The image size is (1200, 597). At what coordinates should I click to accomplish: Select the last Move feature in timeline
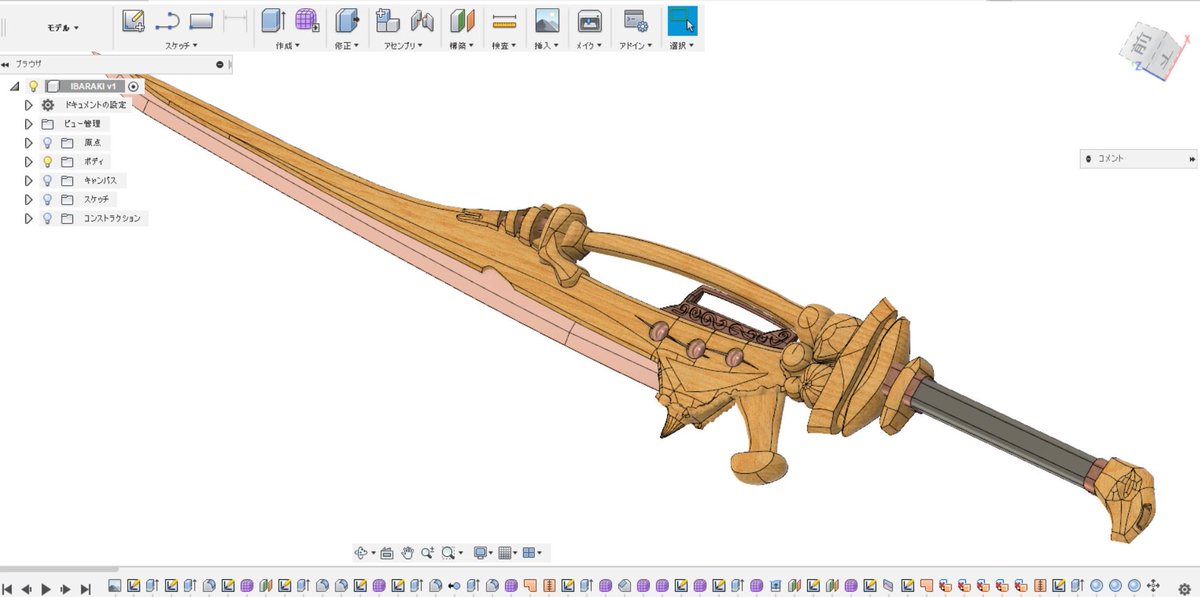[1153, 585]
